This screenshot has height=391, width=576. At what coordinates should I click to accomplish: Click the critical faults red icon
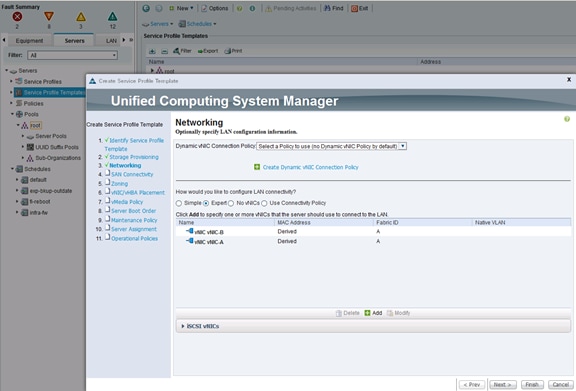(x=17, y=16)
